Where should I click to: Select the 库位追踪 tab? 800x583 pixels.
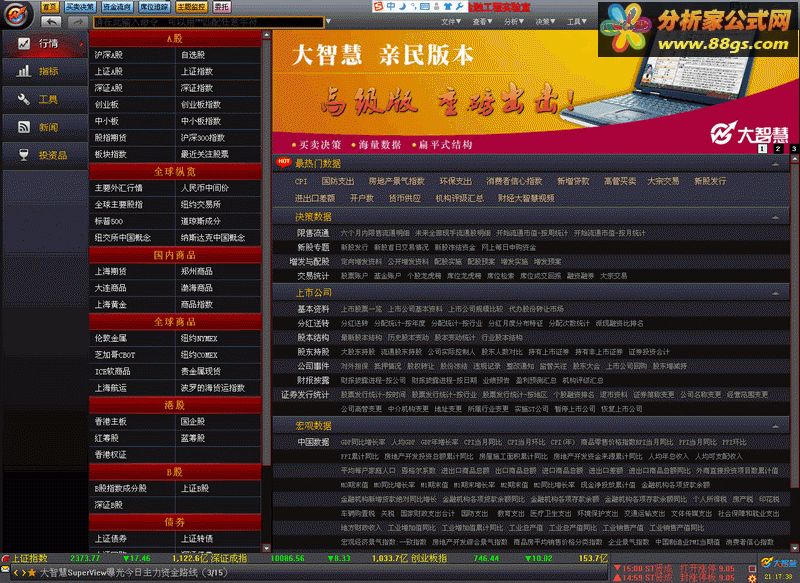154,7
